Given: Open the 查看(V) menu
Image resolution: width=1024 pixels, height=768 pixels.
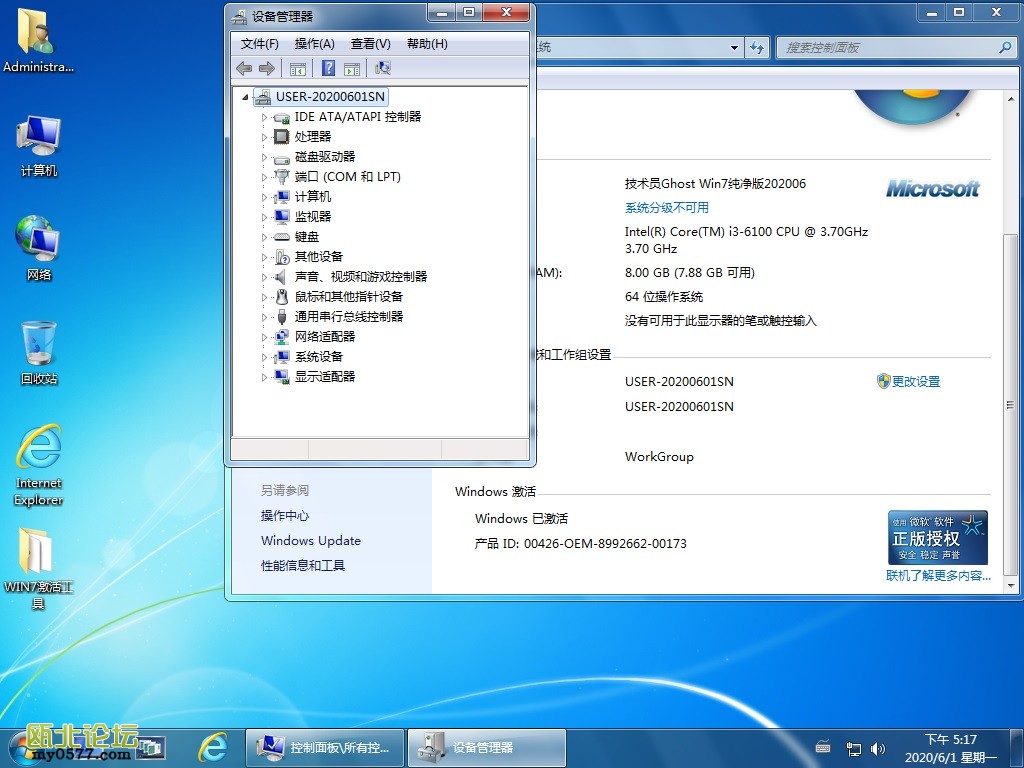Looking at the screenshot, I should [370, 44].
